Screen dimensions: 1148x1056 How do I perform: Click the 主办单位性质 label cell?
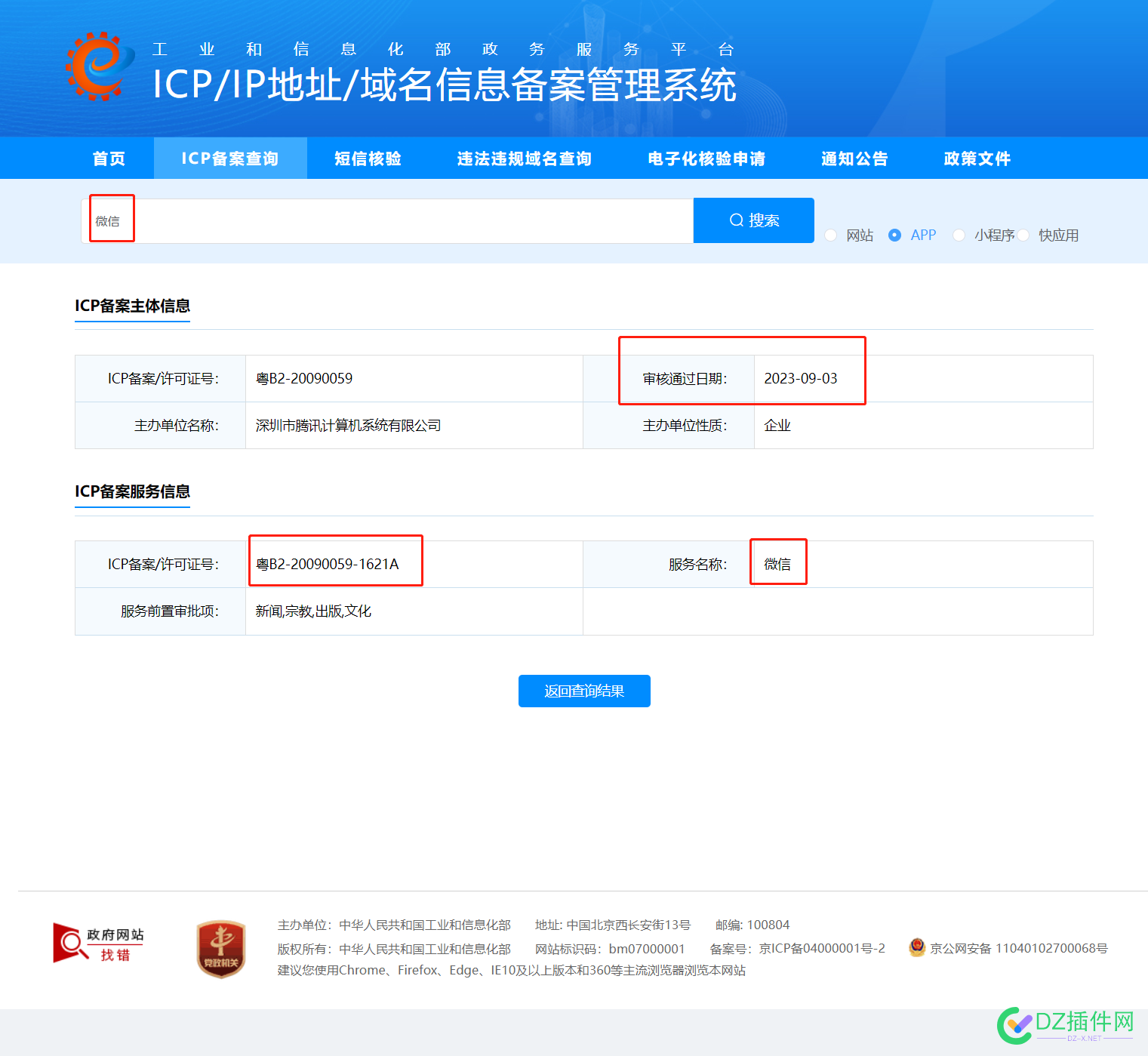click(669, 426)
